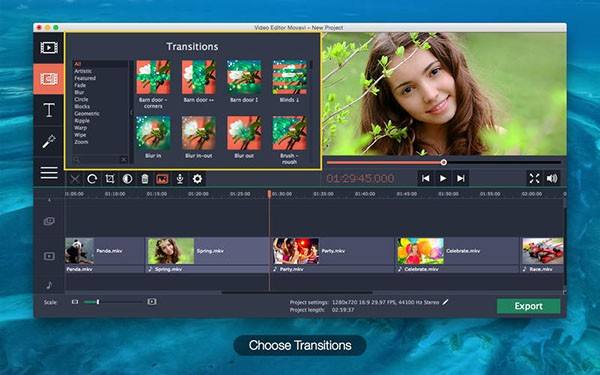Image resolution: width=600 pixels, height=375 pixels.
Task: Open the Media import tab icon
Action: 49,48
